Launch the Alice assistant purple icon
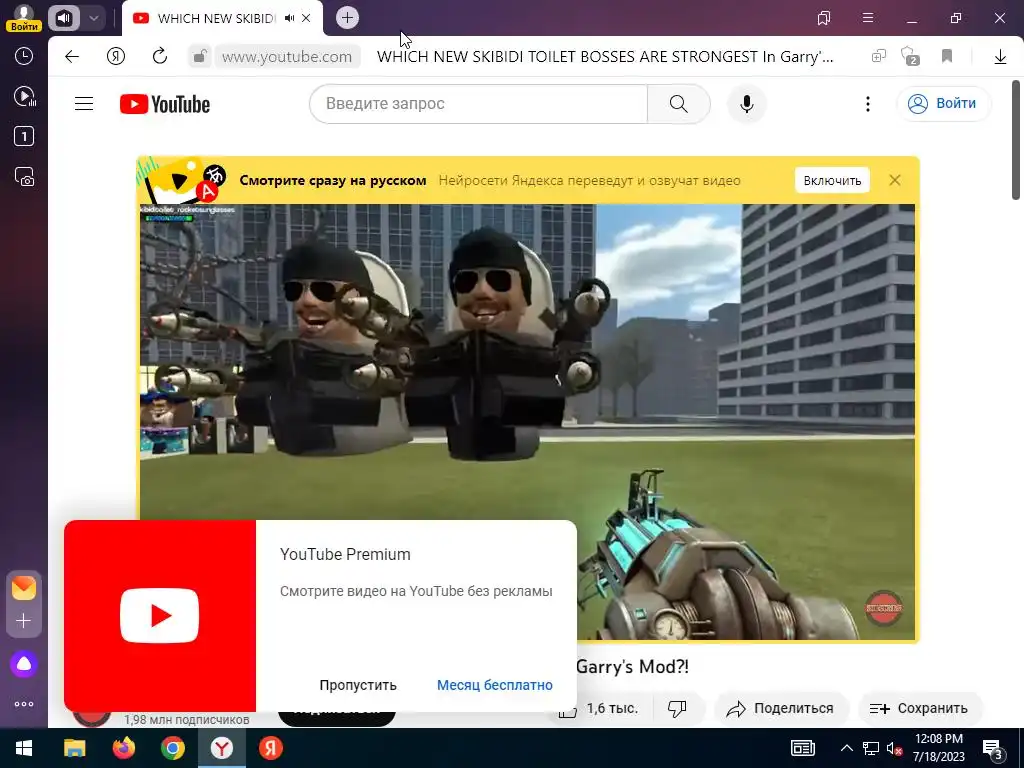The image size is (1024, 768). 24,664
